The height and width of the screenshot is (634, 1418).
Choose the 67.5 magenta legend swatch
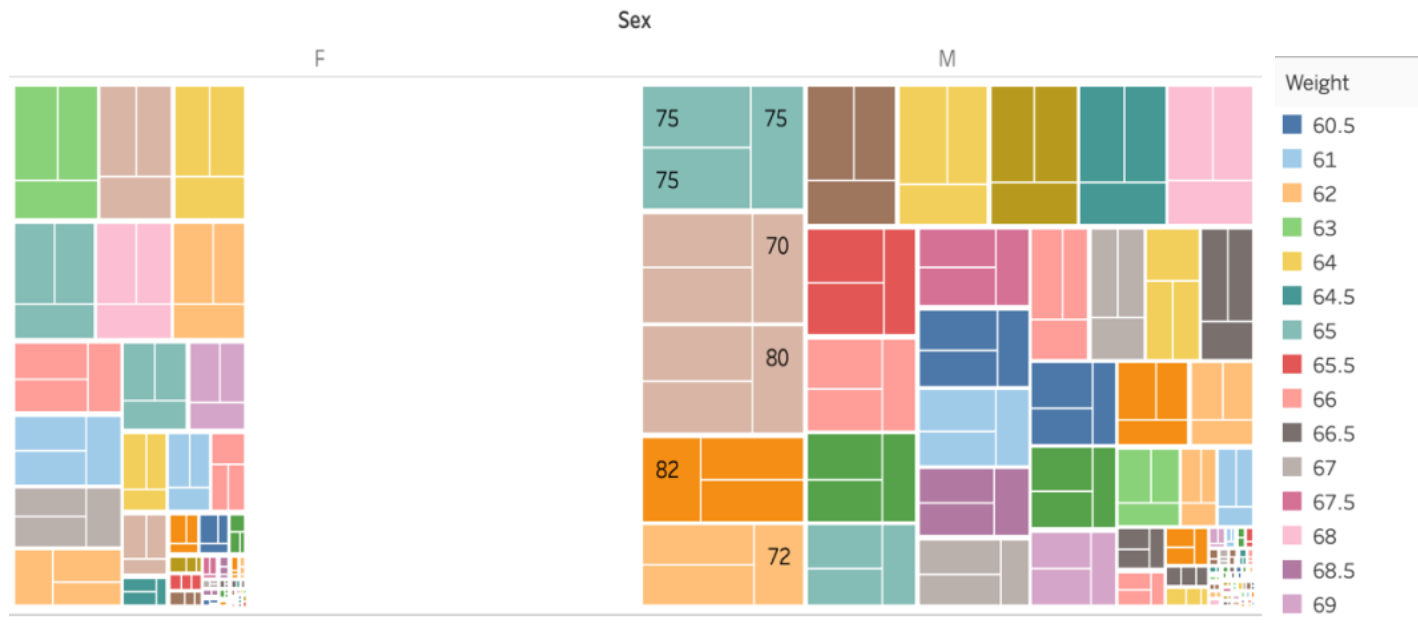pos(1292,502)
